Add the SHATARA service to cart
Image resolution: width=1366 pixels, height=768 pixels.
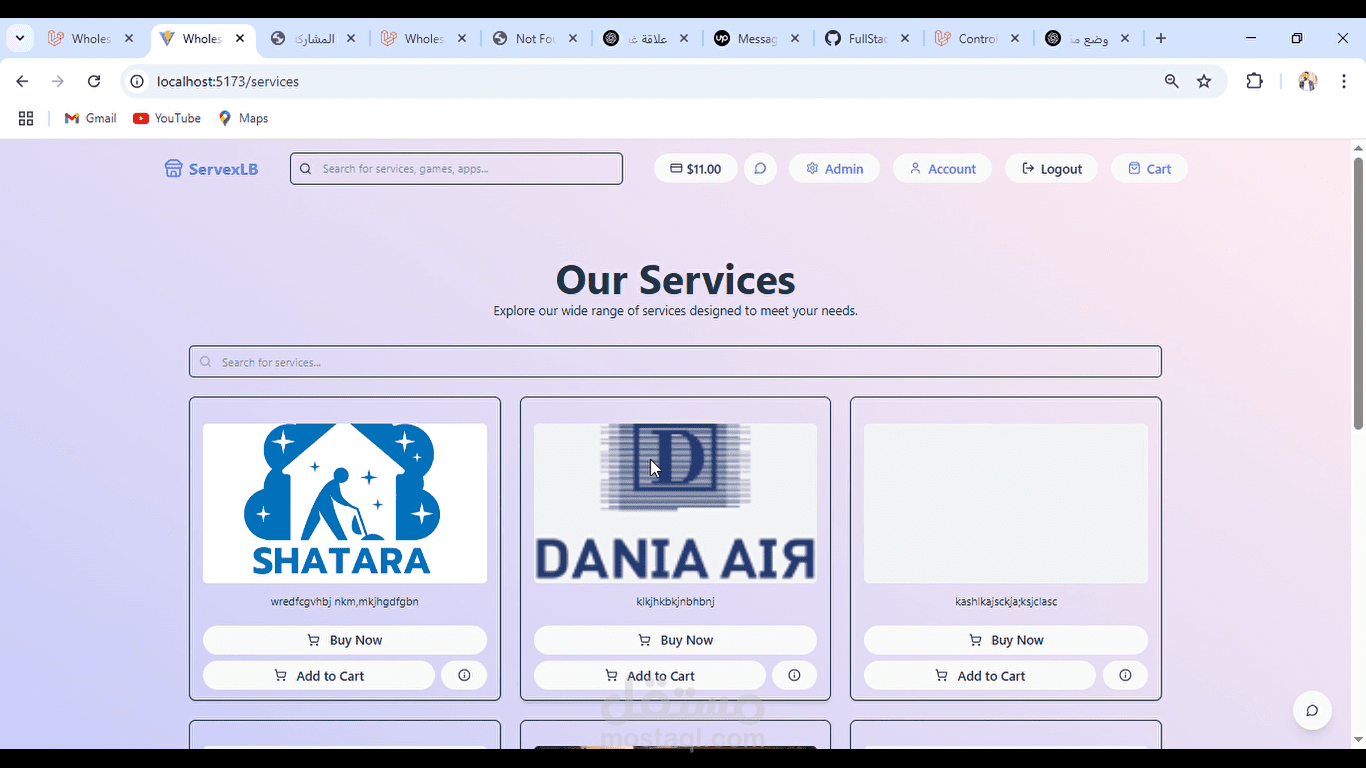[x=319, y=675]
